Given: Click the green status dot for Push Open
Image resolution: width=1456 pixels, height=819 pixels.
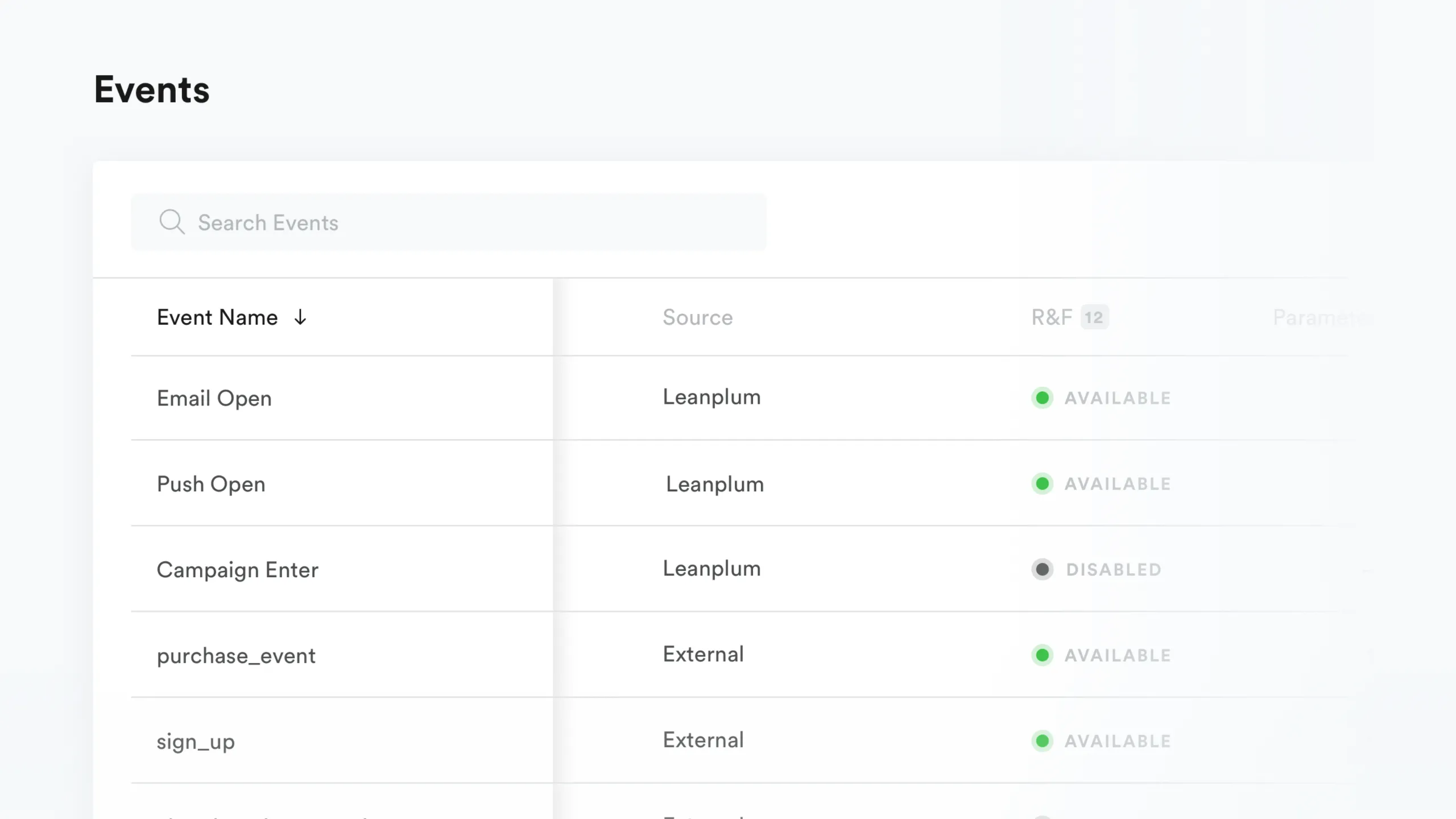Looking at the screenshot, I should coord(1042,484).
